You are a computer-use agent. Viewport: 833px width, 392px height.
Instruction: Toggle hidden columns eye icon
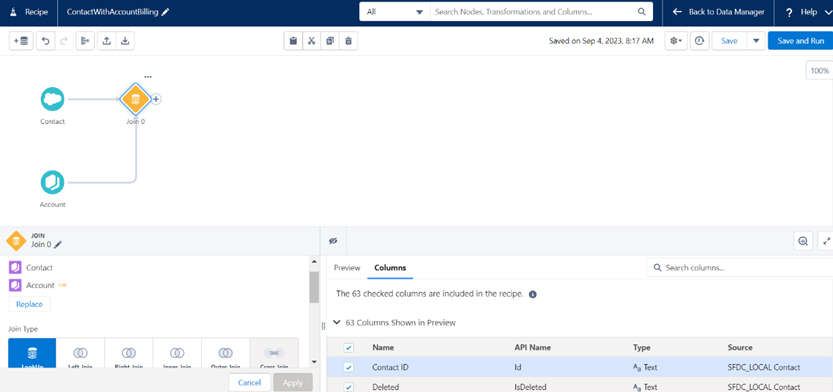(333, 241)
